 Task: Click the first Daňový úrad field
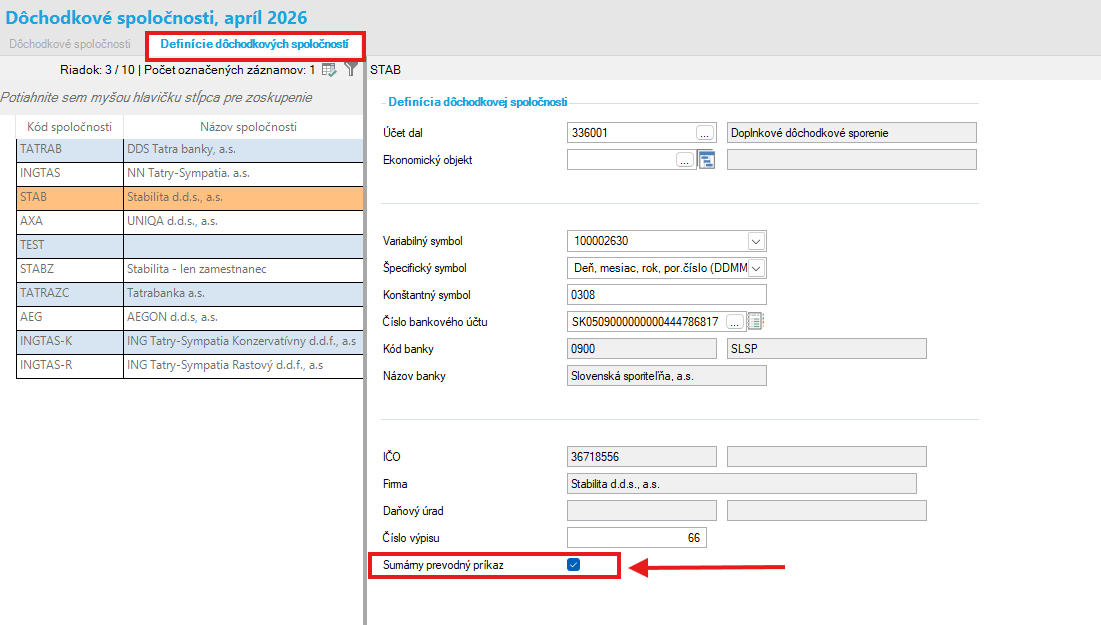tap(642, 511)
